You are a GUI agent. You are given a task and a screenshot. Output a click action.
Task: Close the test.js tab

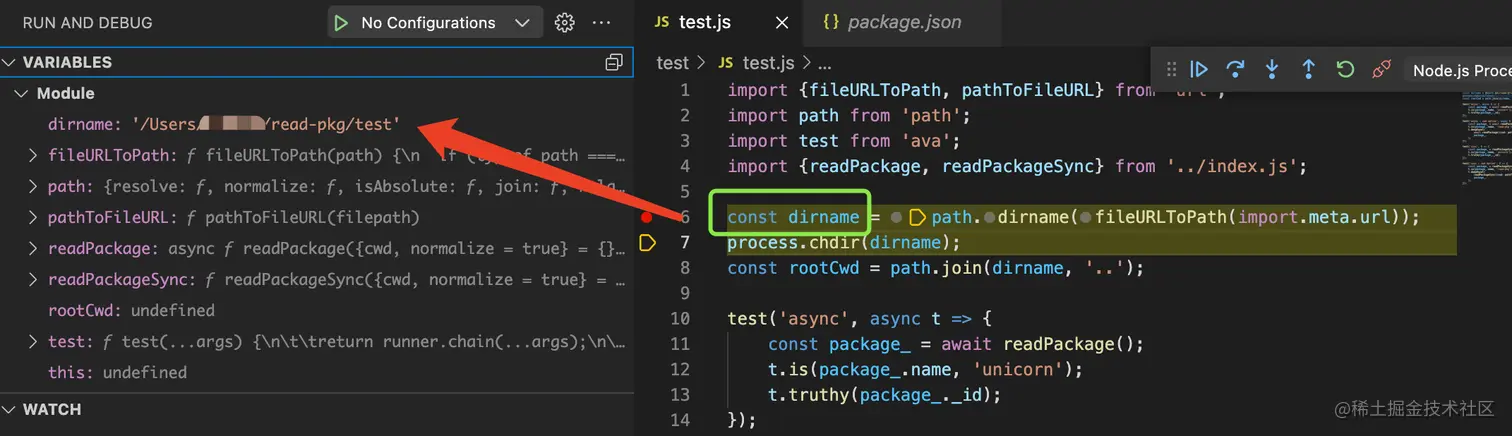[782, 22]
